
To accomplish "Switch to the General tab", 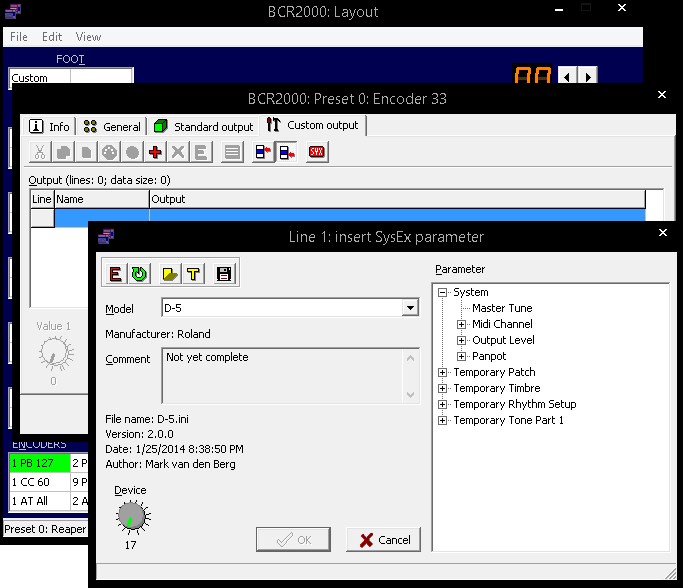I will click(x=112, y=127).
